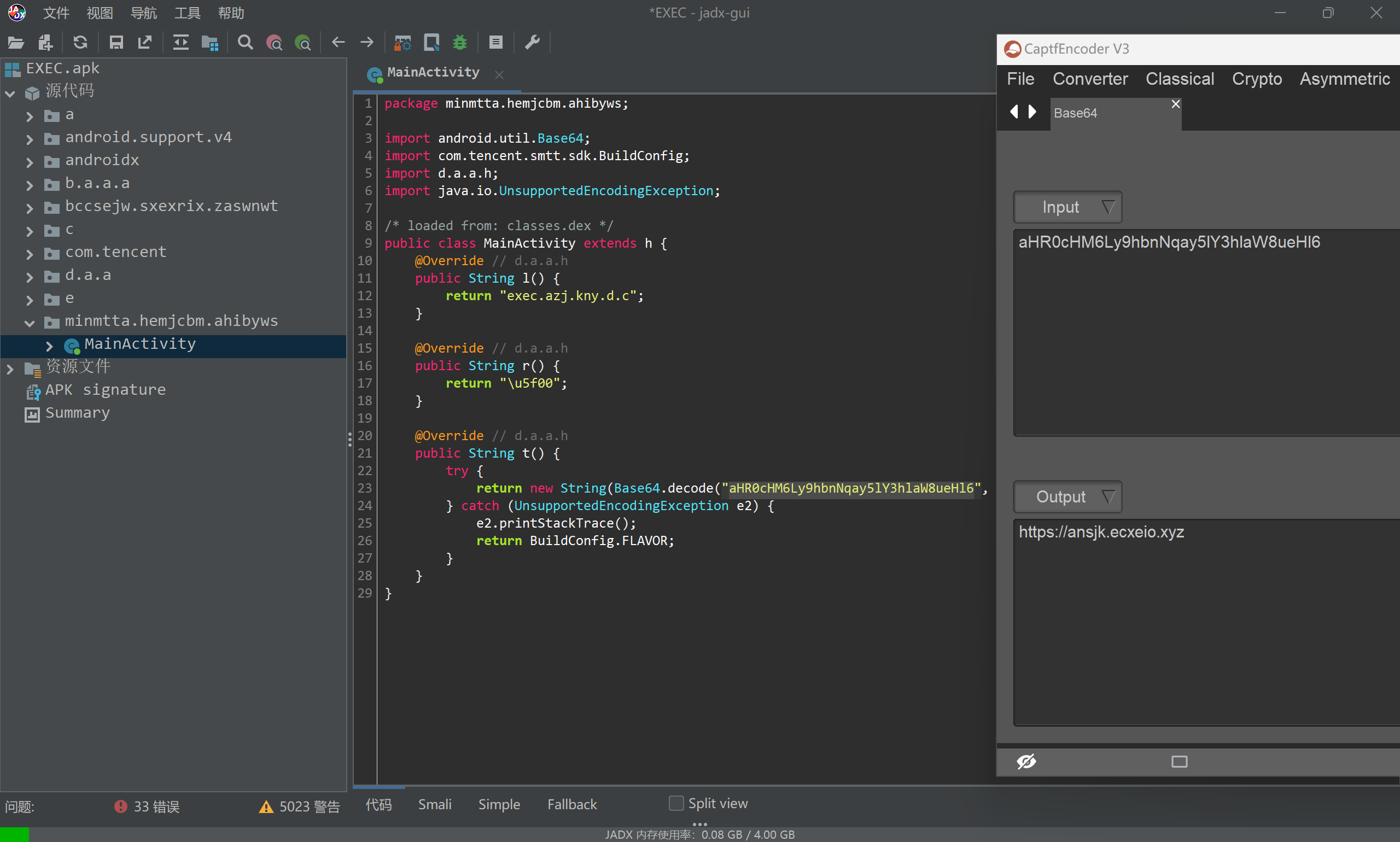Open the Crypto menu in CaptfEncoder

coord(1257,79)
